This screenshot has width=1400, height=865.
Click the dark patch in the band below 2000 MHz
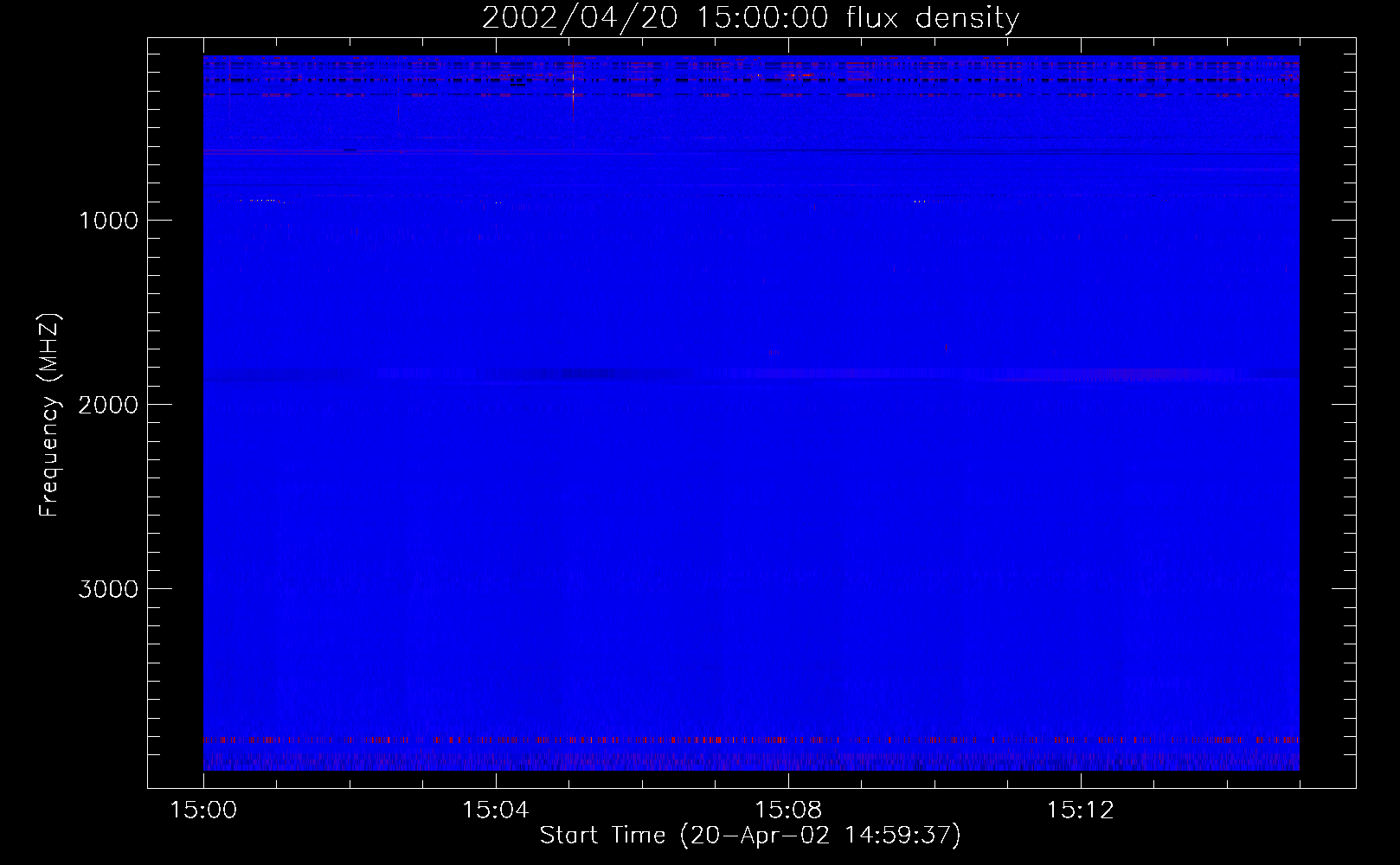click(588, 374)
